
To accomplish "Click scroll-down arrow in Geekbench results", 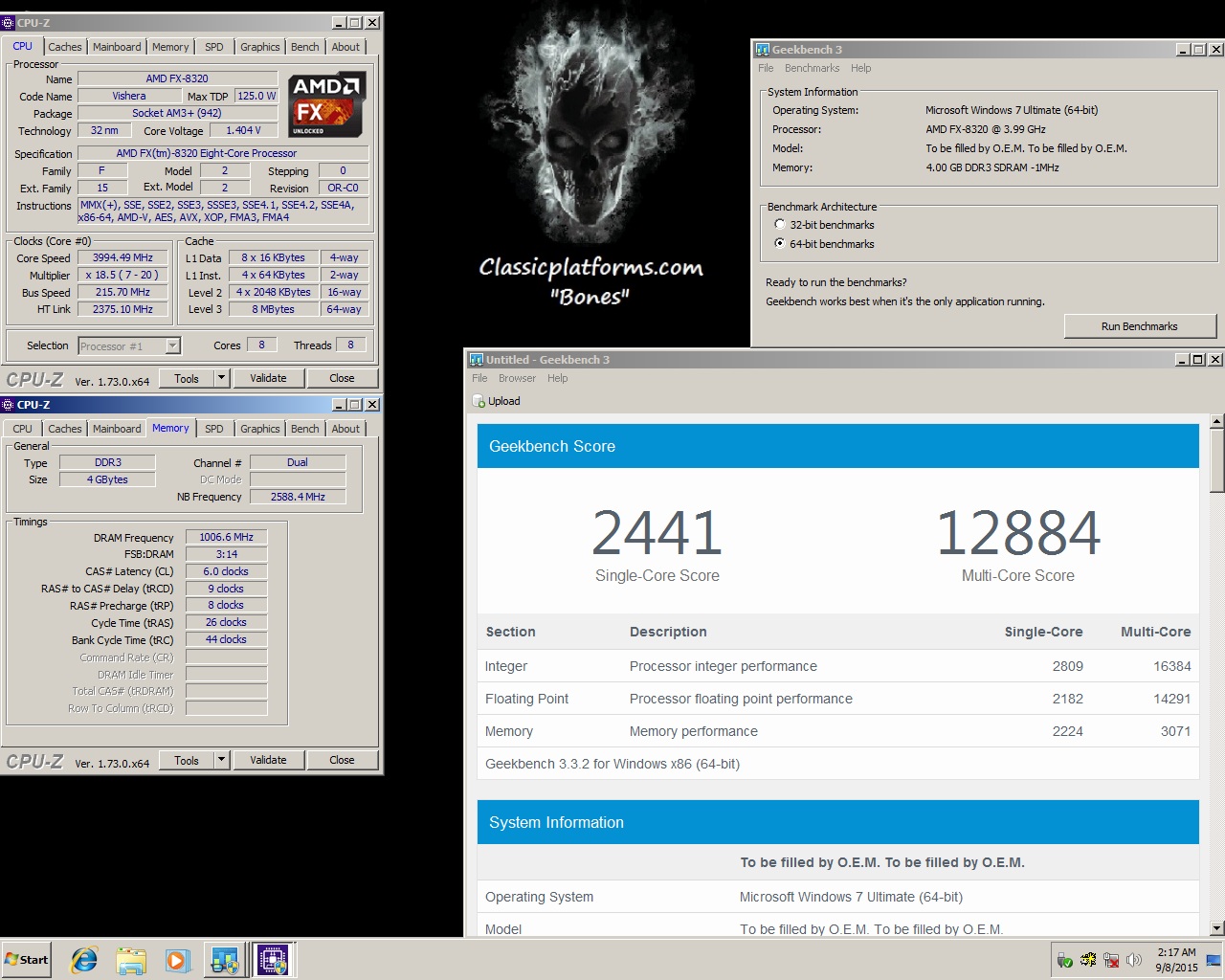I will (x=1217, y=928).
